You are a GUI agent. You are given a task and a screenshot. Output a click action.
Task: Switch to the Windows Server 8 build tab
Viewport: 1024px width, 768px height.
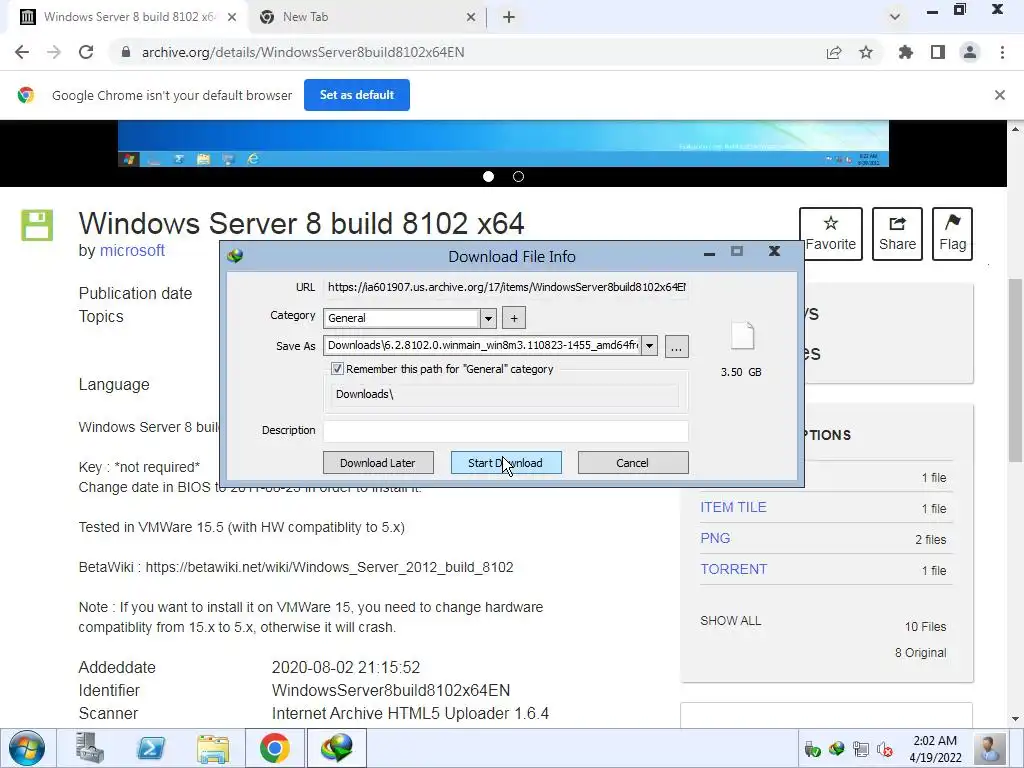coord(127,17)
